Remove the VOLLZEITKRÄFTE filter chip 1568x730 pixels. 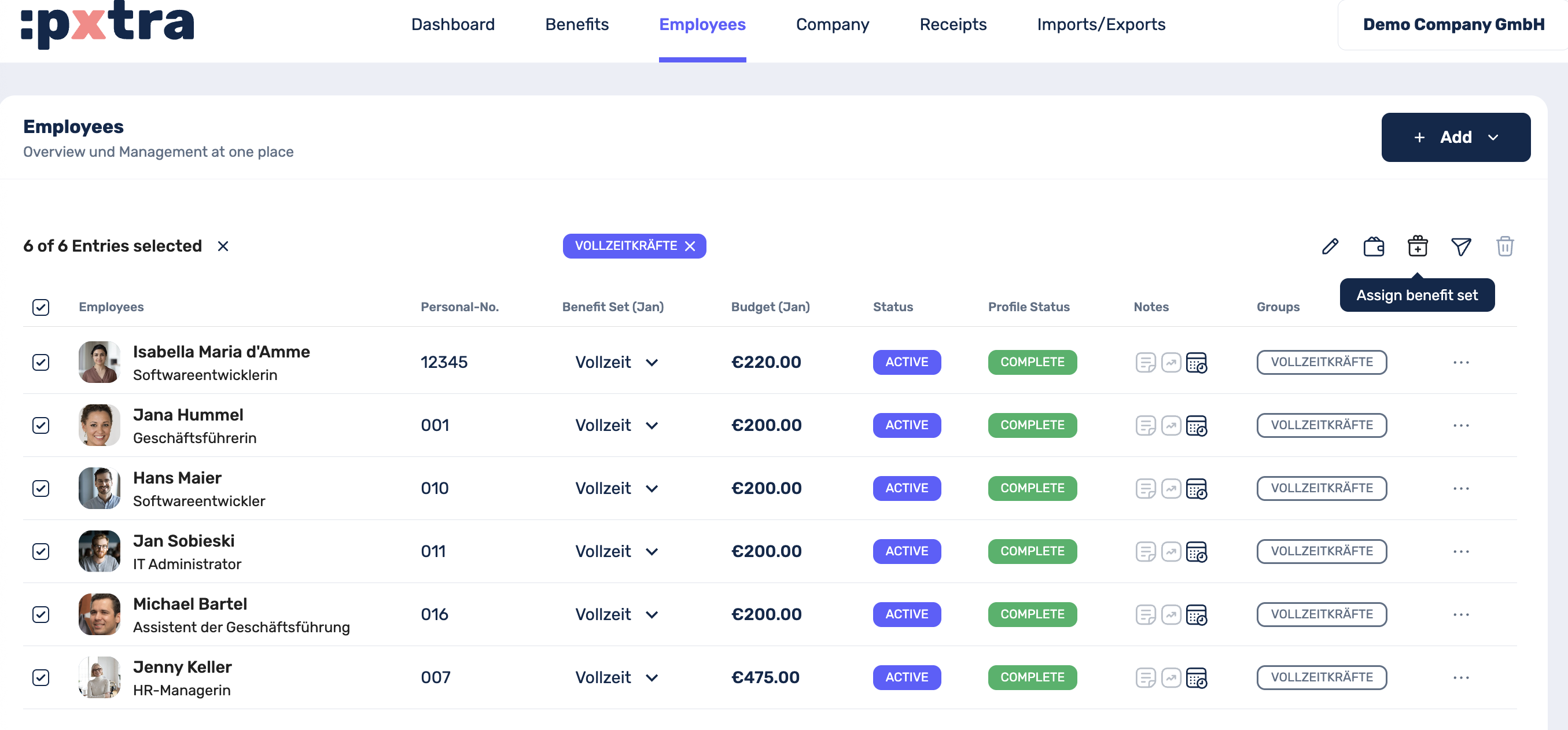690,246
